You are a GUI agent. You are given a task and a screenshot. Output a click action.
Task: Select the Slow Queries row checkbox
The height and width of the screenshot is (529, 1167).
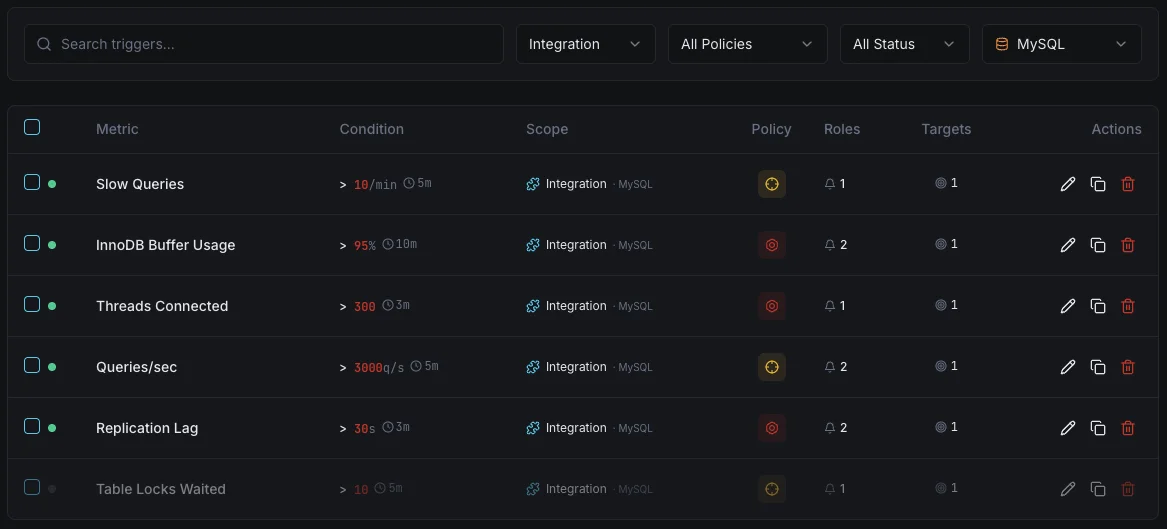pyautogui.click(x=32, y=182)
